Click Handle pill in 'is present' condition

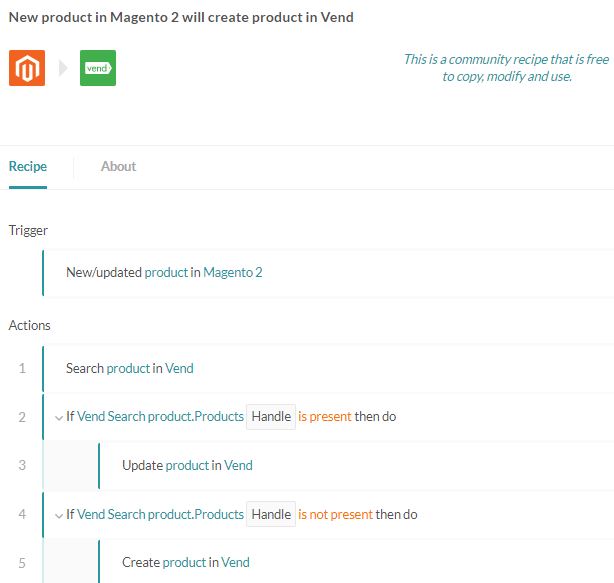271,417
